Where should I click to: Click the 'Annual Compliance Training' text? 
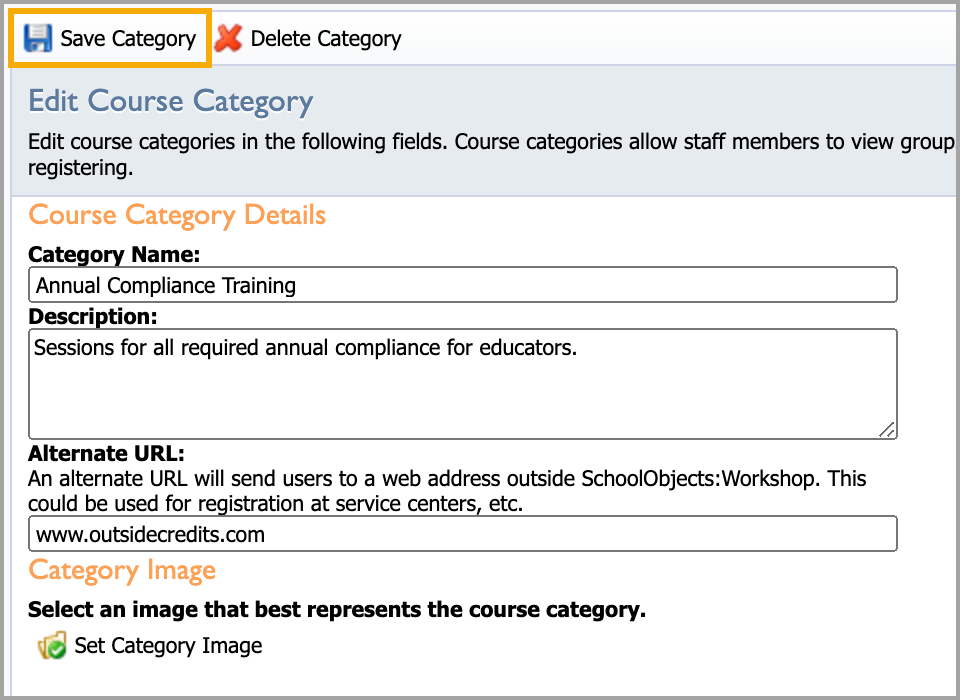pos(166,285)
